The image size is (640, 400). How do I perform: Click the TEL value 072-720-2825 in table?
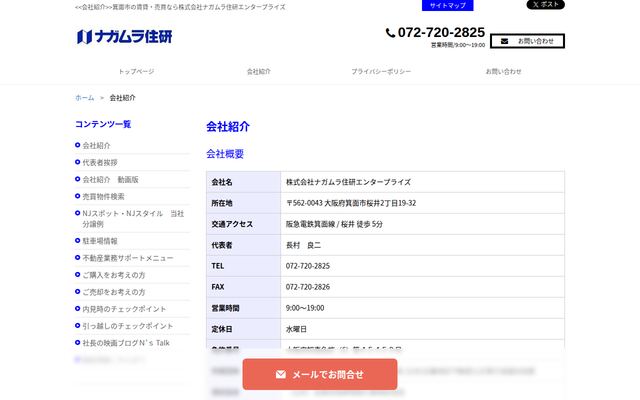[423, 266]
